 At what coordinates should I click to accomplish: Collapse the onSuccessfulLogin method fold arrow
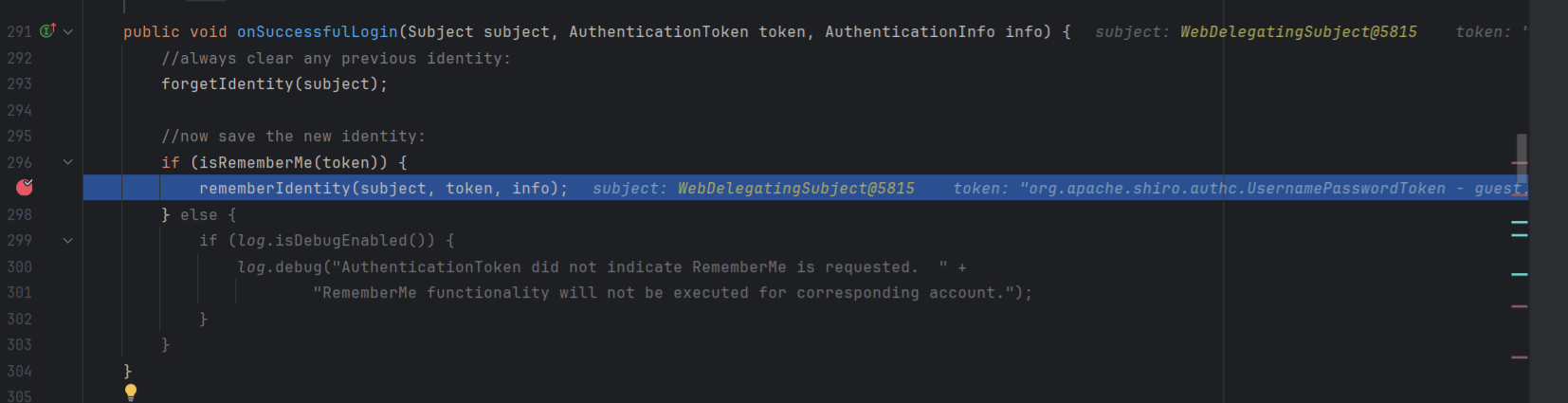point(68,31)
